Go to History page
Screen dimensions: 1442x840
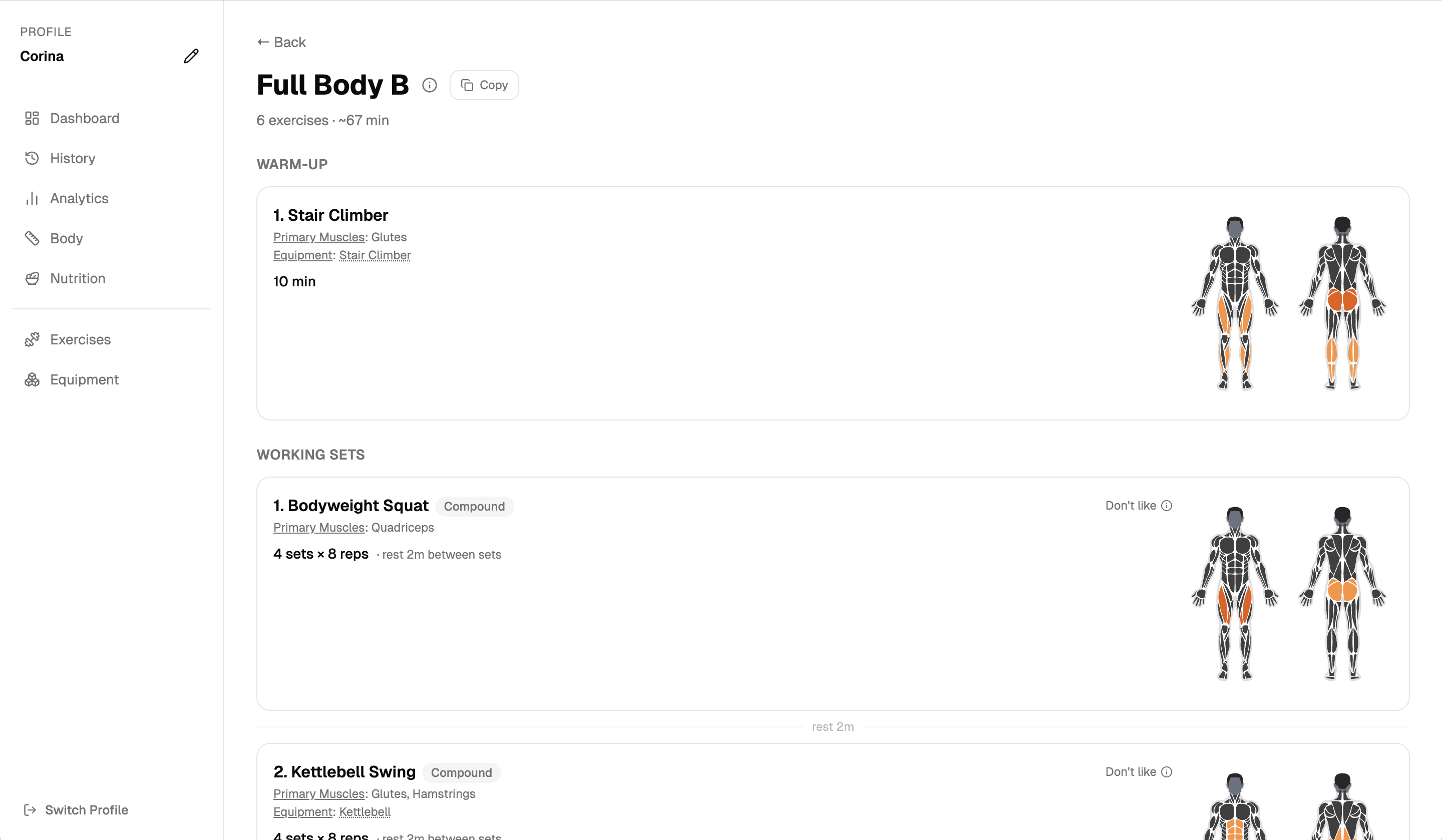(112, 159)
